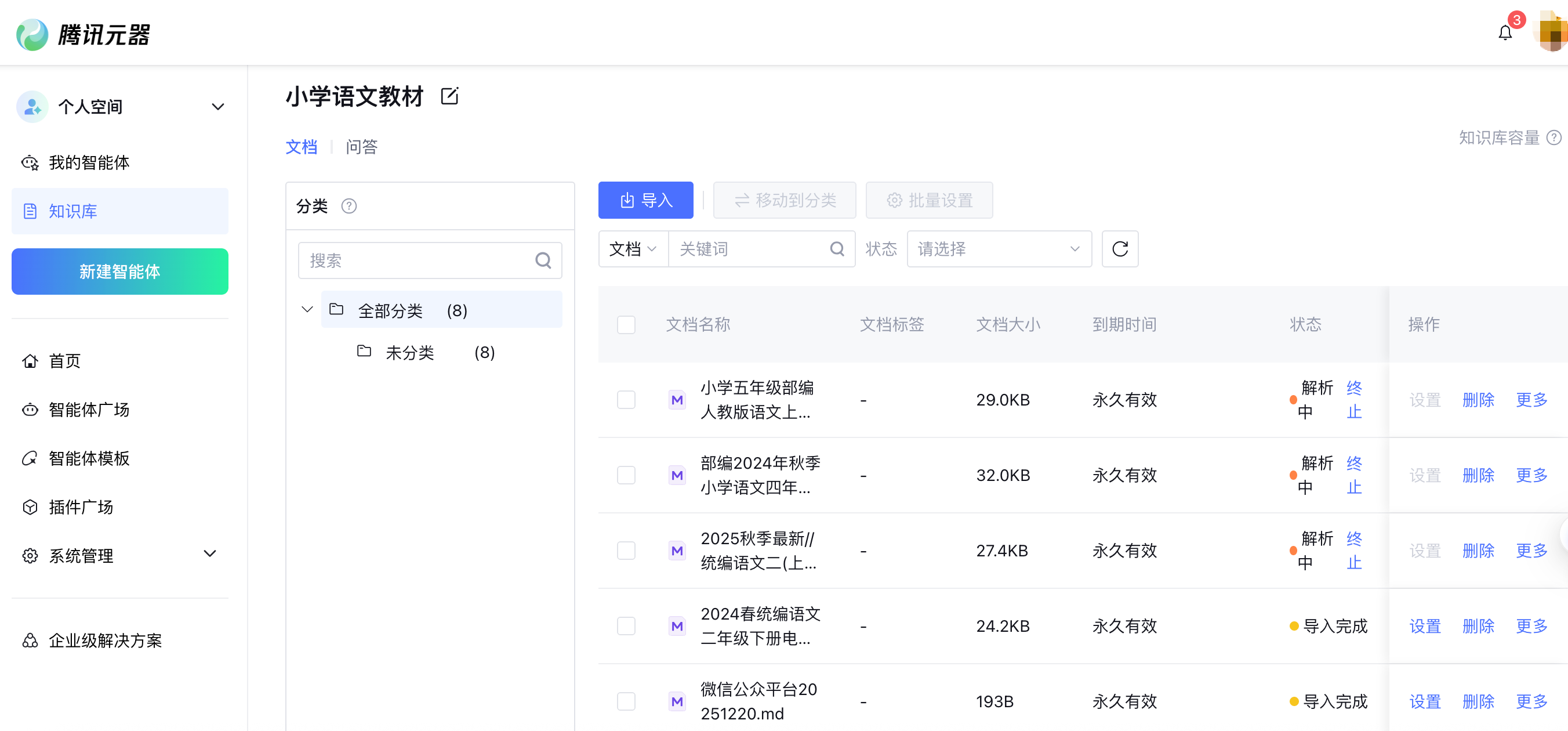Collapse the 全部分类 tree node
The image size is (1568, 731).
point(307,309)
